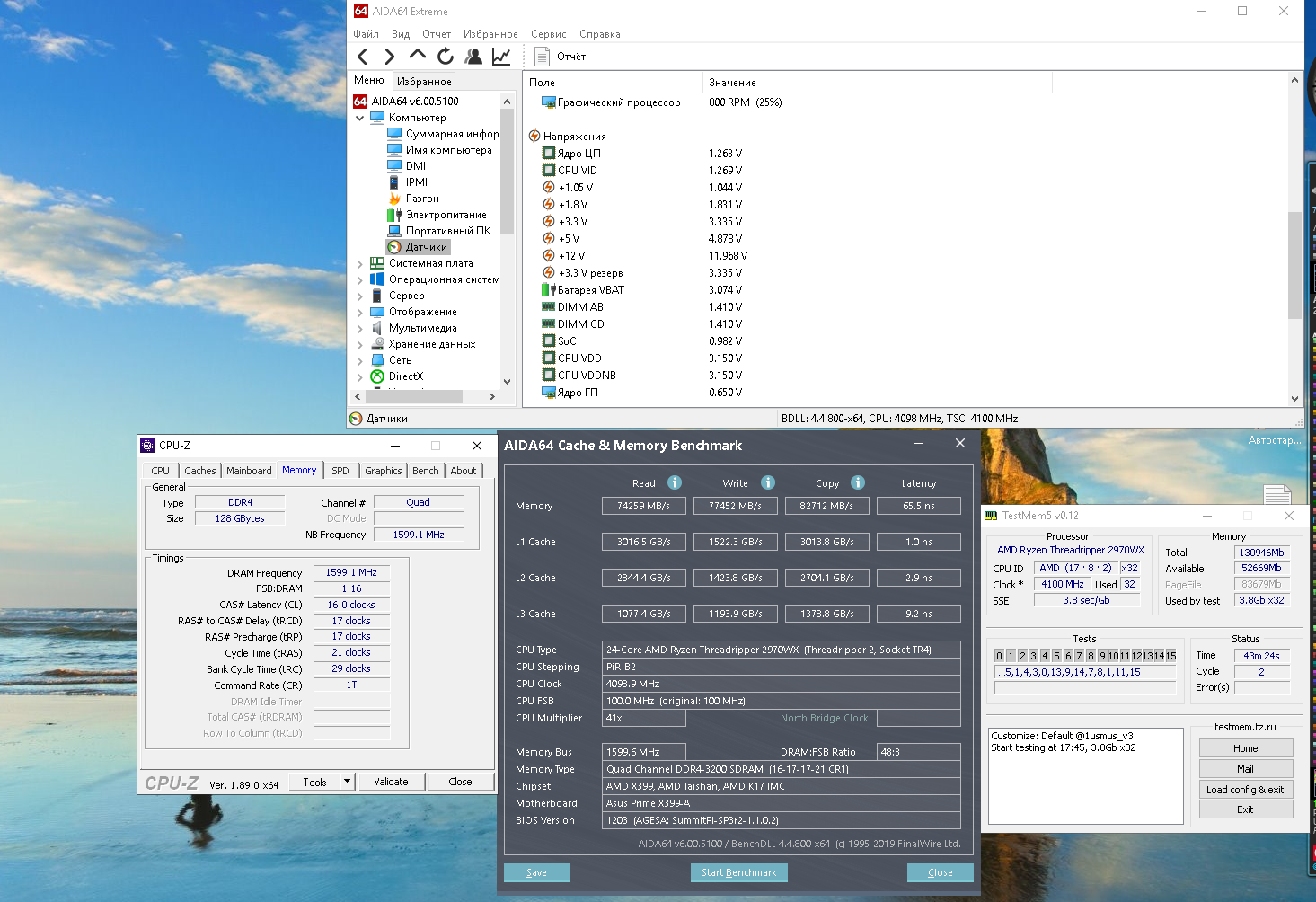This screenshot has width=1316, height=902.
Task: Click the Exit button in TestMem5
Action: coord(1246,809)
